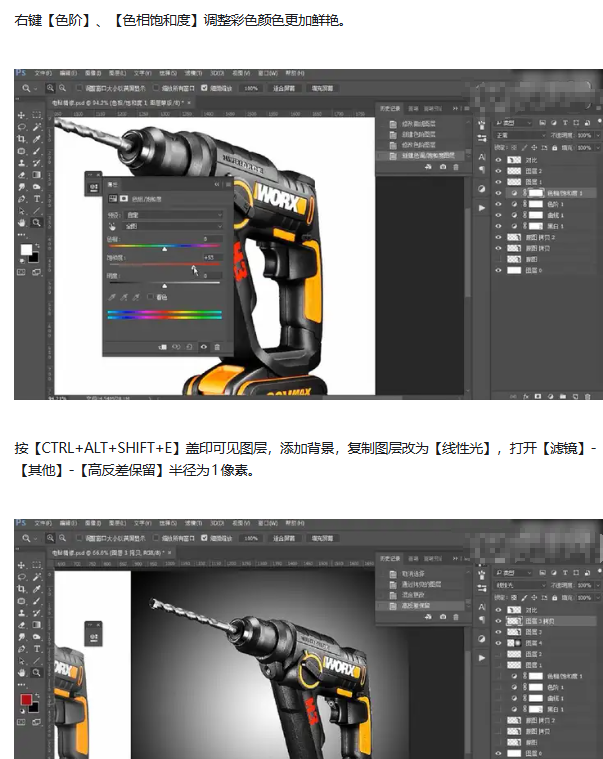Select the Magic Wand tool in first screenshot
This screenshot has height=759, width=603.
[37, 127]
